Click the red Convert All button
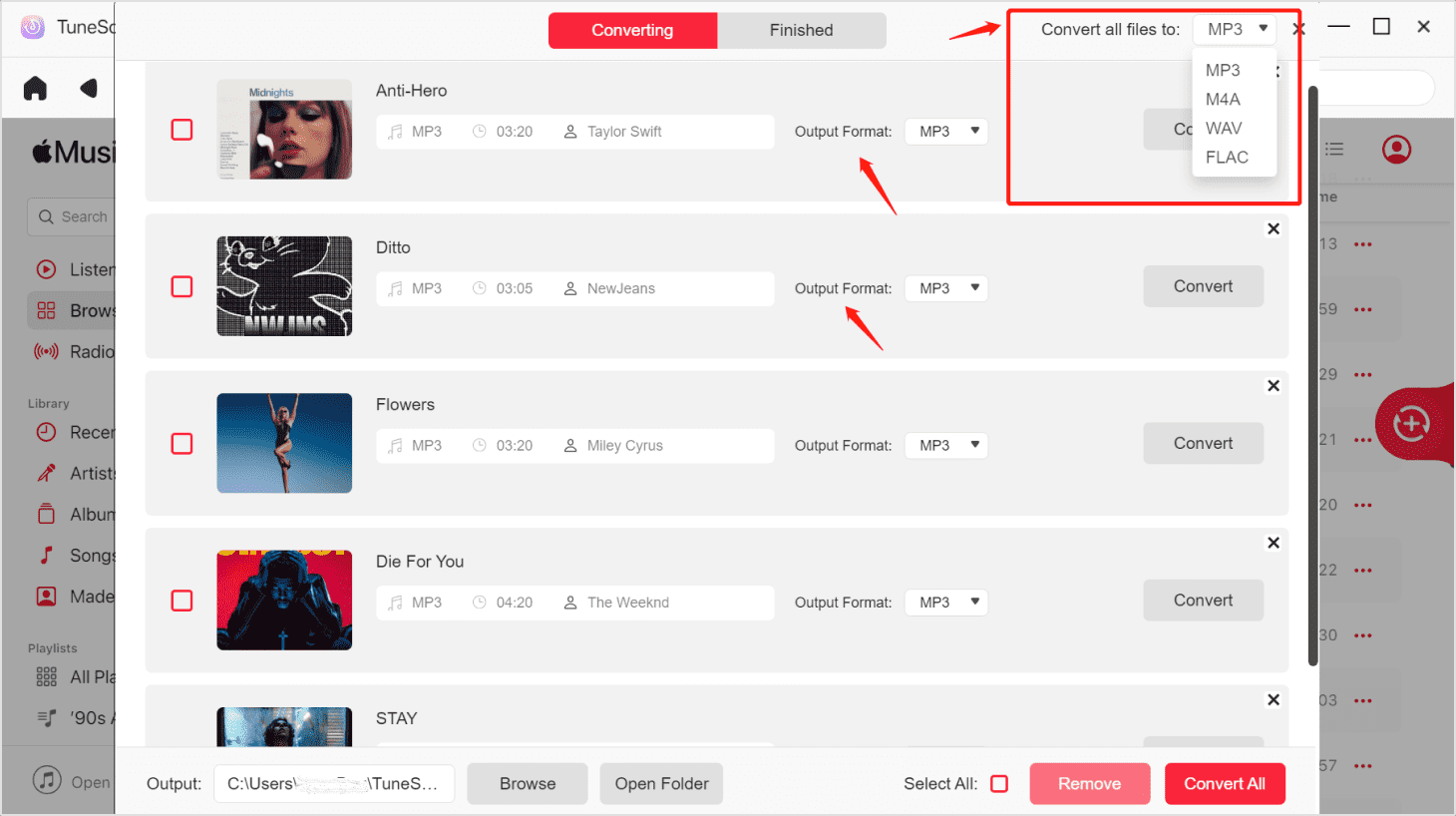 pyautogui.click(x=1225, y=784)
